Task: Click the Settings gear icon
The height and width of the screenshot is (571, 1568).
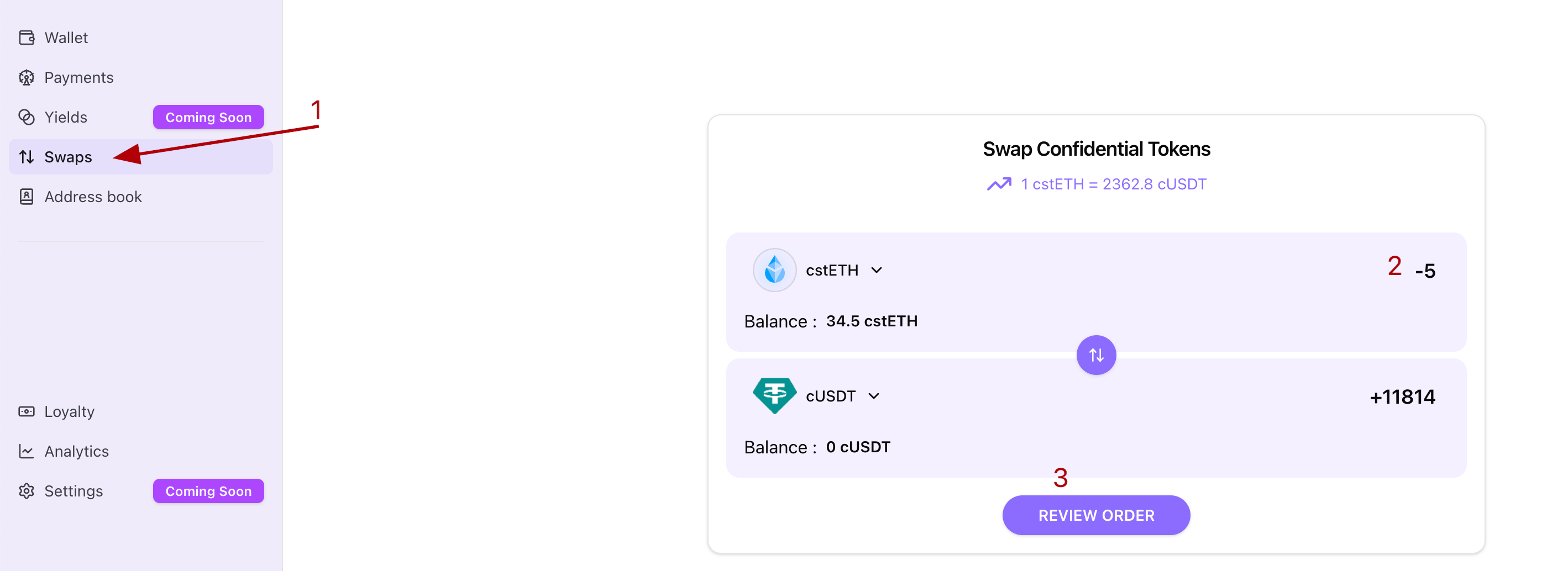Action: pyautogui.click(x=26, y=491)
